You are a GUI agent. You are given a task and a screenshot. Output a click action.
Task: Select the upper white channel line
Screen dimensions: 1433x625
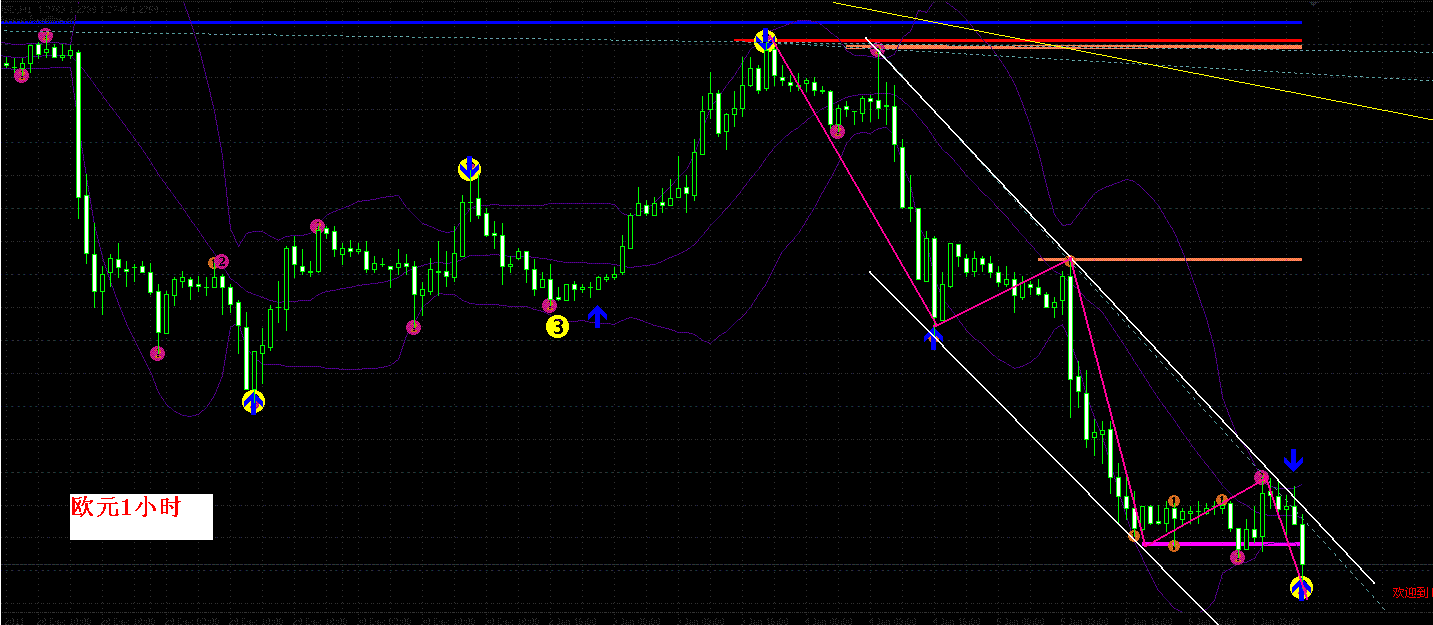1120,312
